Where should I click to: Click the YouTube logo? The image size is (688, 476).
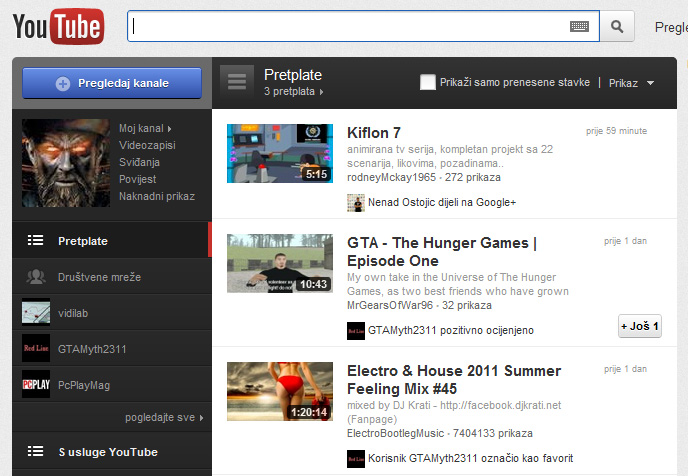coord(58,27)
